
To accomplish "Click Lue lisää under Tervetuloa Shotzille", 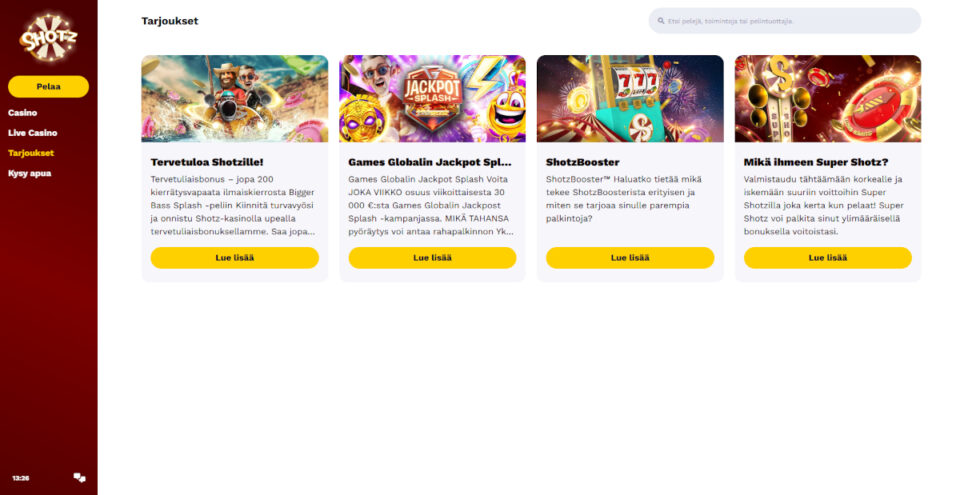I will click(234, 258).
